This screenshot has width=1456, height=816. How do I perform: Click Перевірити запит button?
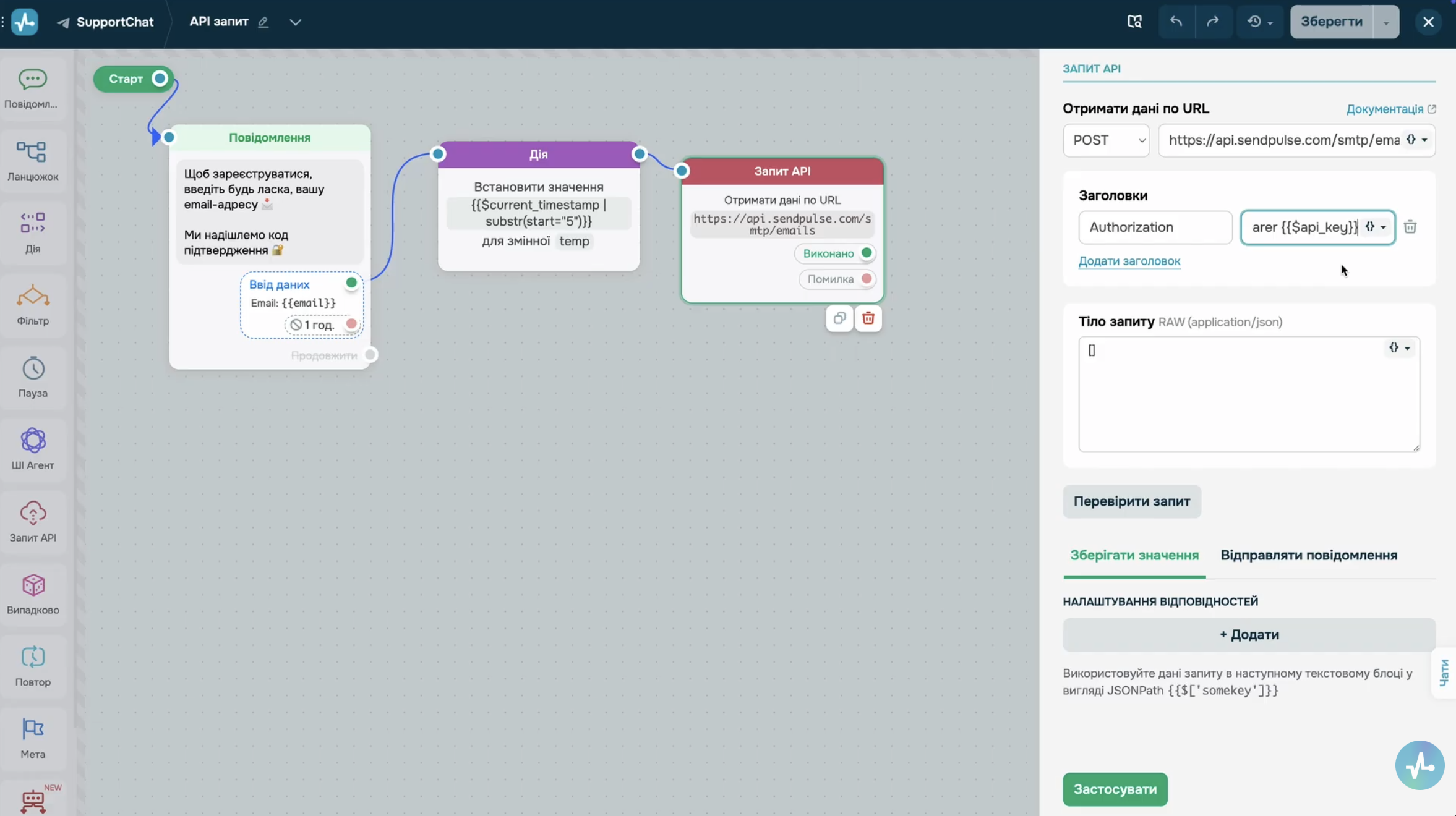(1132, 501)
